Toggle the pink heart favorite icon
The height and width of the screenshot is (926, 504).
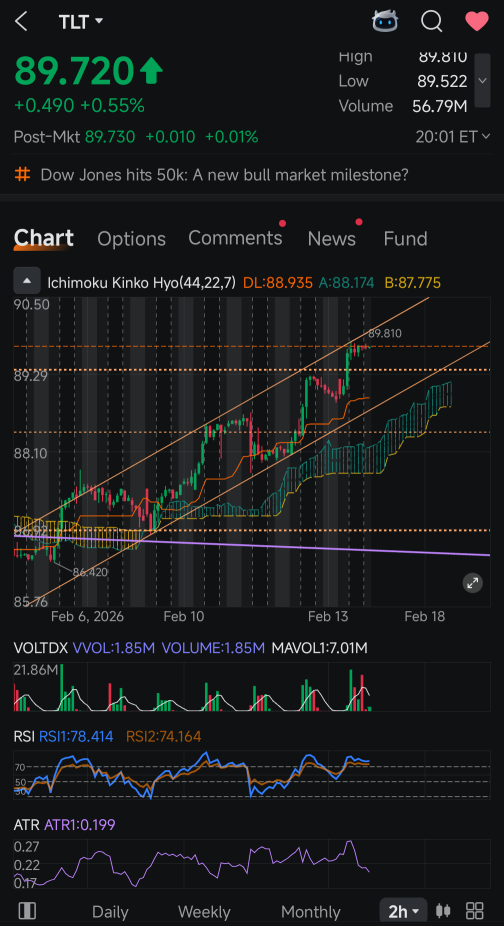tap(477, 22)
